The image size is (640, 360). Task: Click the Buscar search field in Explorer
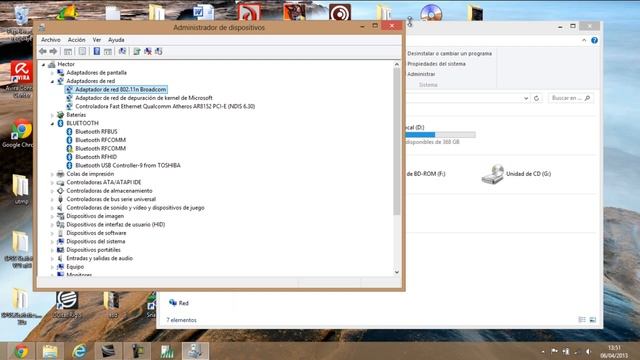pos(570,98)
